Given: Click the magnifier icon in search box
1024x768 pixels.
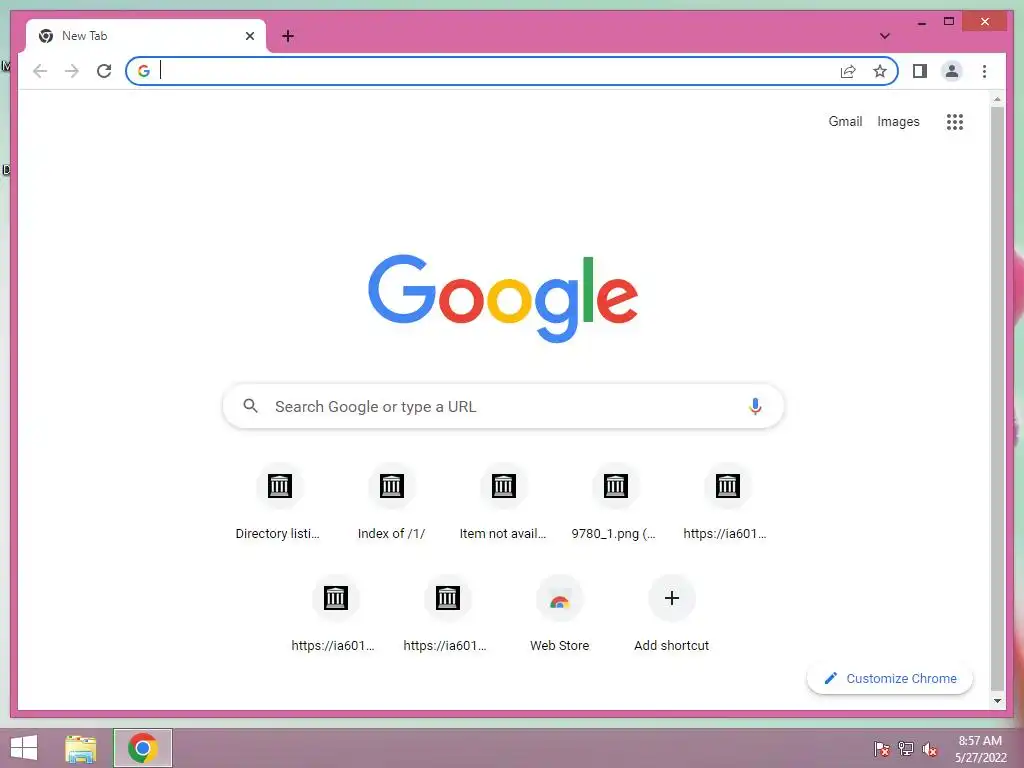Looking at the screenshot, I should [x=250, y=406].
